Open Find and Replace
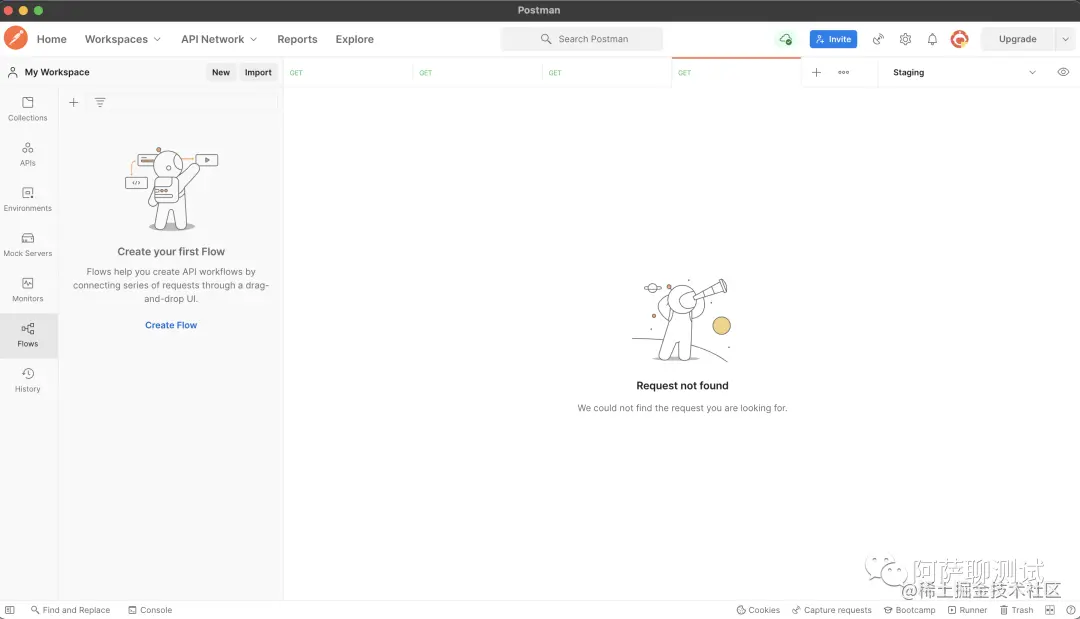This screenshot has height=619, width=1080. (x=70, y=610)
